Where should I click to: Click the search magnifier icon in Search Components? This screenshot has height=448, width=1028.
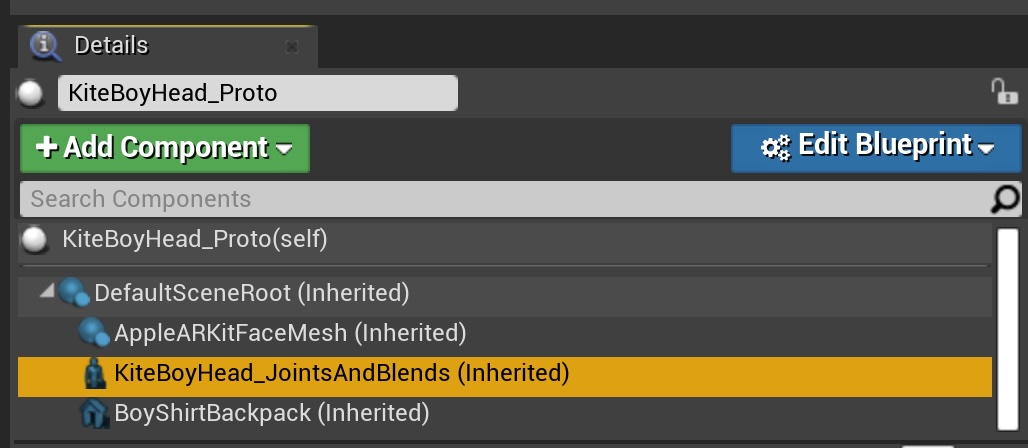tap(1004, 199)
